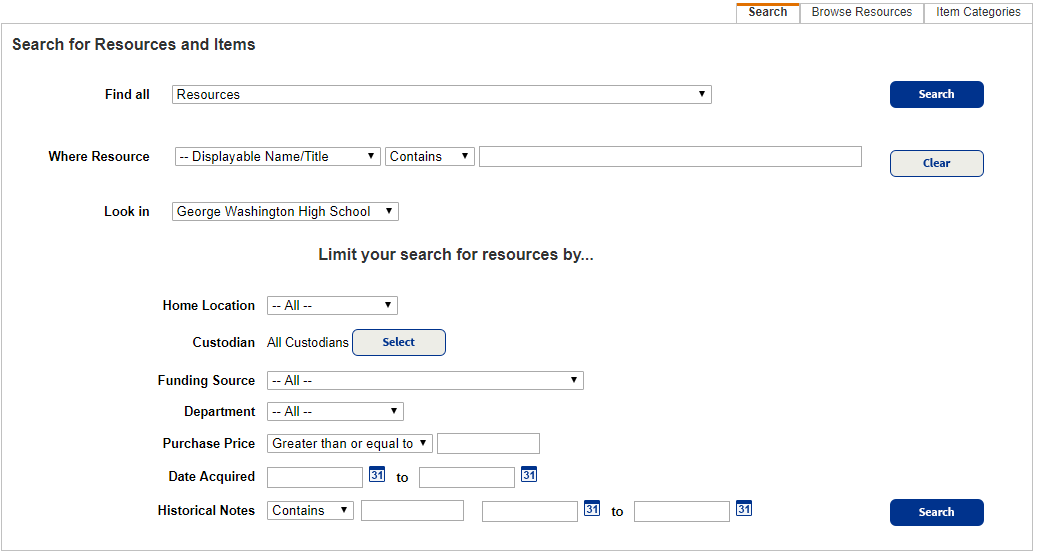This screenshot has width=1037, height=554.
Task: Open the Displayable Name/Title field dropdown
Action: [x=277, y=157]
